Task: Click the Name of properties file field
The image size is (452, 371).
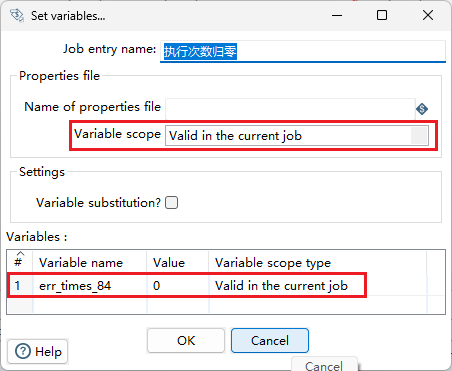Action: (x=290, y=109)
